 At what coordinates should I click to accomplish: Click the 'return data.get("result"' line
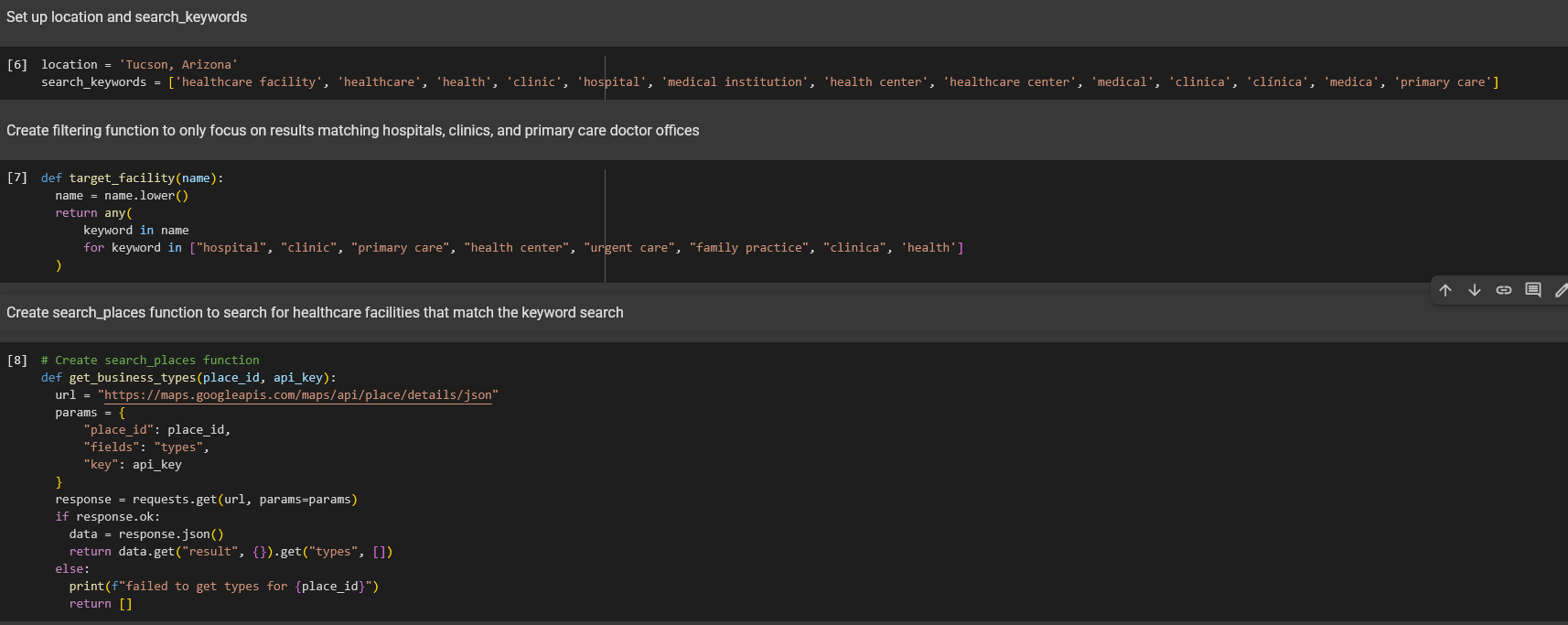[231, 552]
